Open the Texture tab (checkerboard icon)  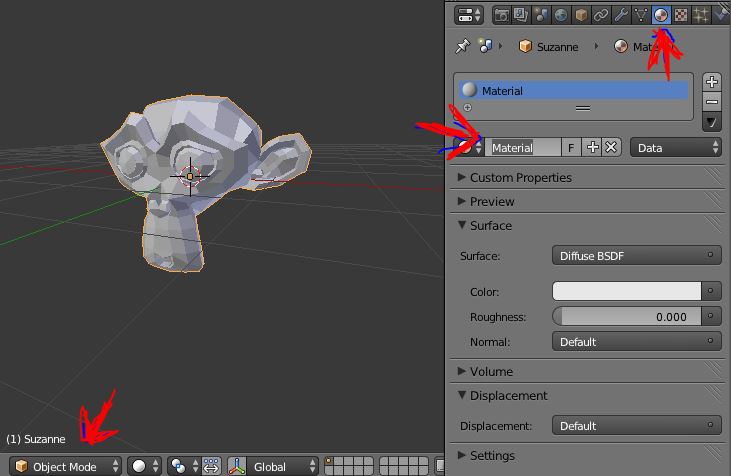pyautogui.click(x=681, y=15)
